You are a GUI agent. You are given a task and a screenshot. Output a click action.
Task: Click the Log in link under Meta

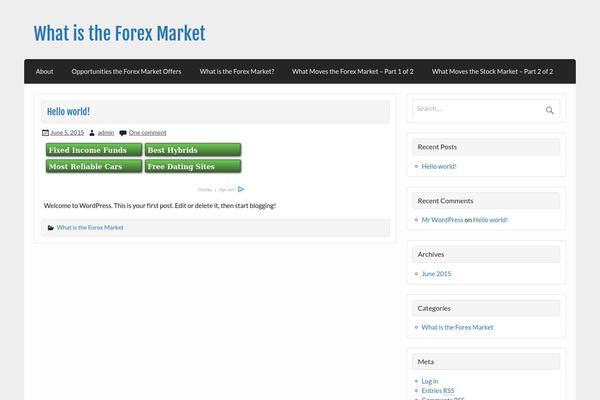(430, 381)
